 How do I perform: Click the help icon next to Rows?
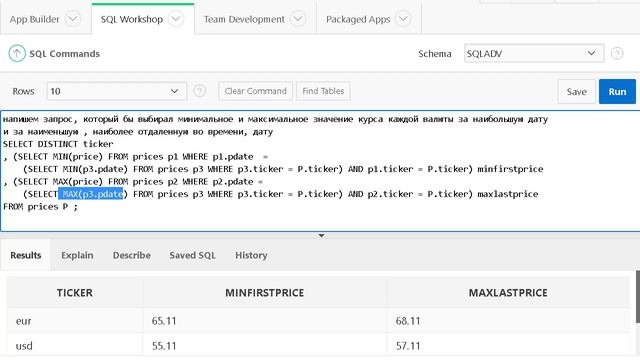[x=199, y=91]
